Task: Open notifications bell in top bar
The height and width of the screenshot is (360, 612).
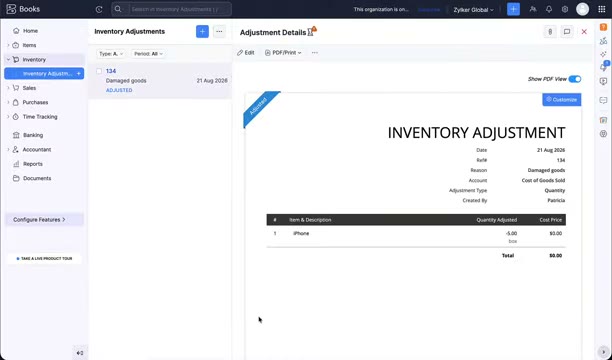Action: click(549, 9)
